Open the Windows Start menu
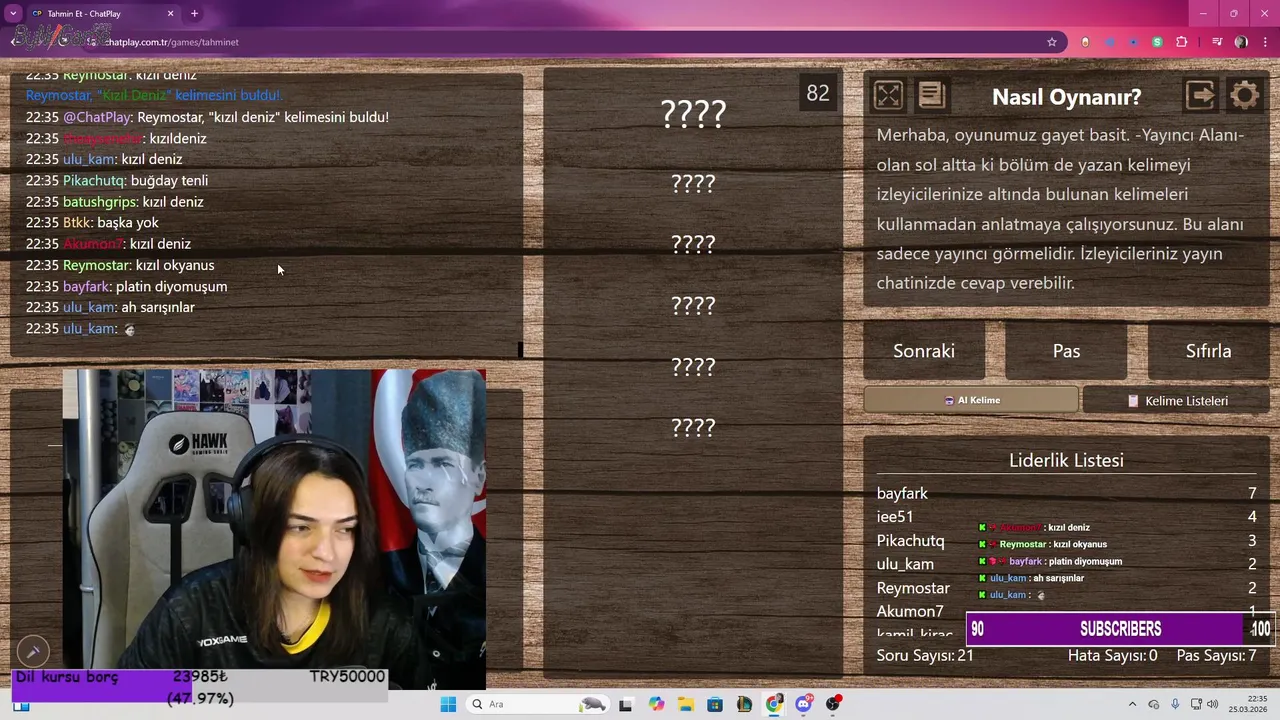This screenshot has height=720, width=1280. tap(447, 704)
